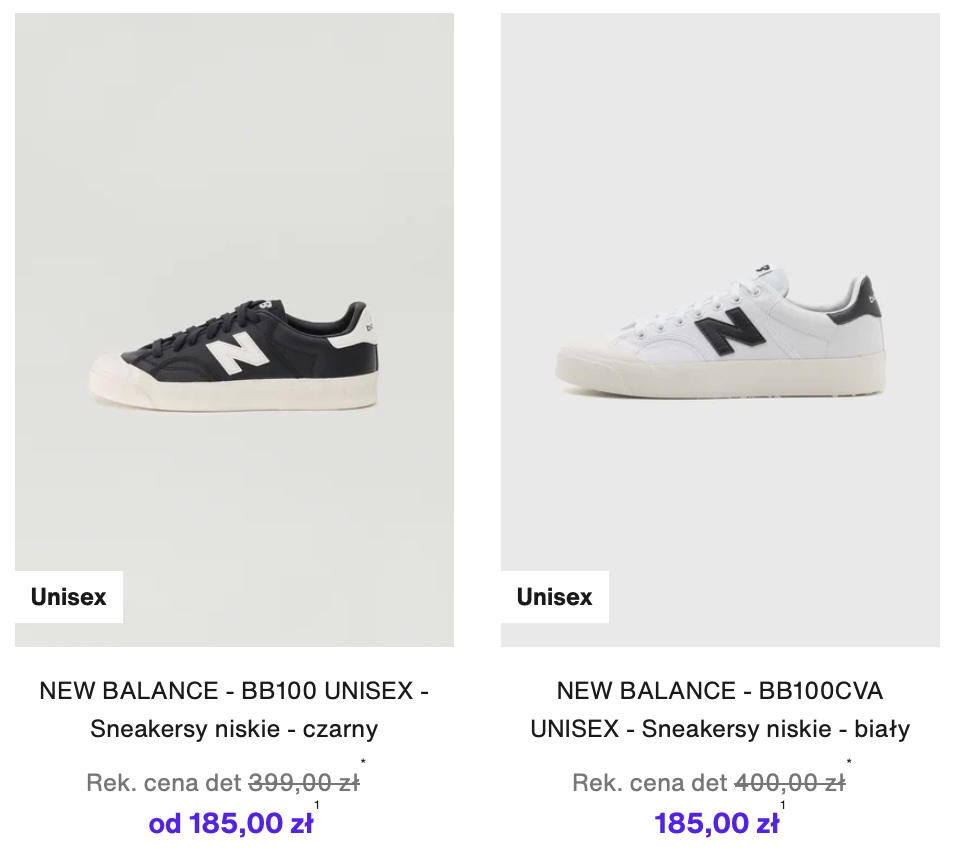
Task: Click the 'Sneakersy niskie - czarny' description text
Action: [x=234, y=729]
